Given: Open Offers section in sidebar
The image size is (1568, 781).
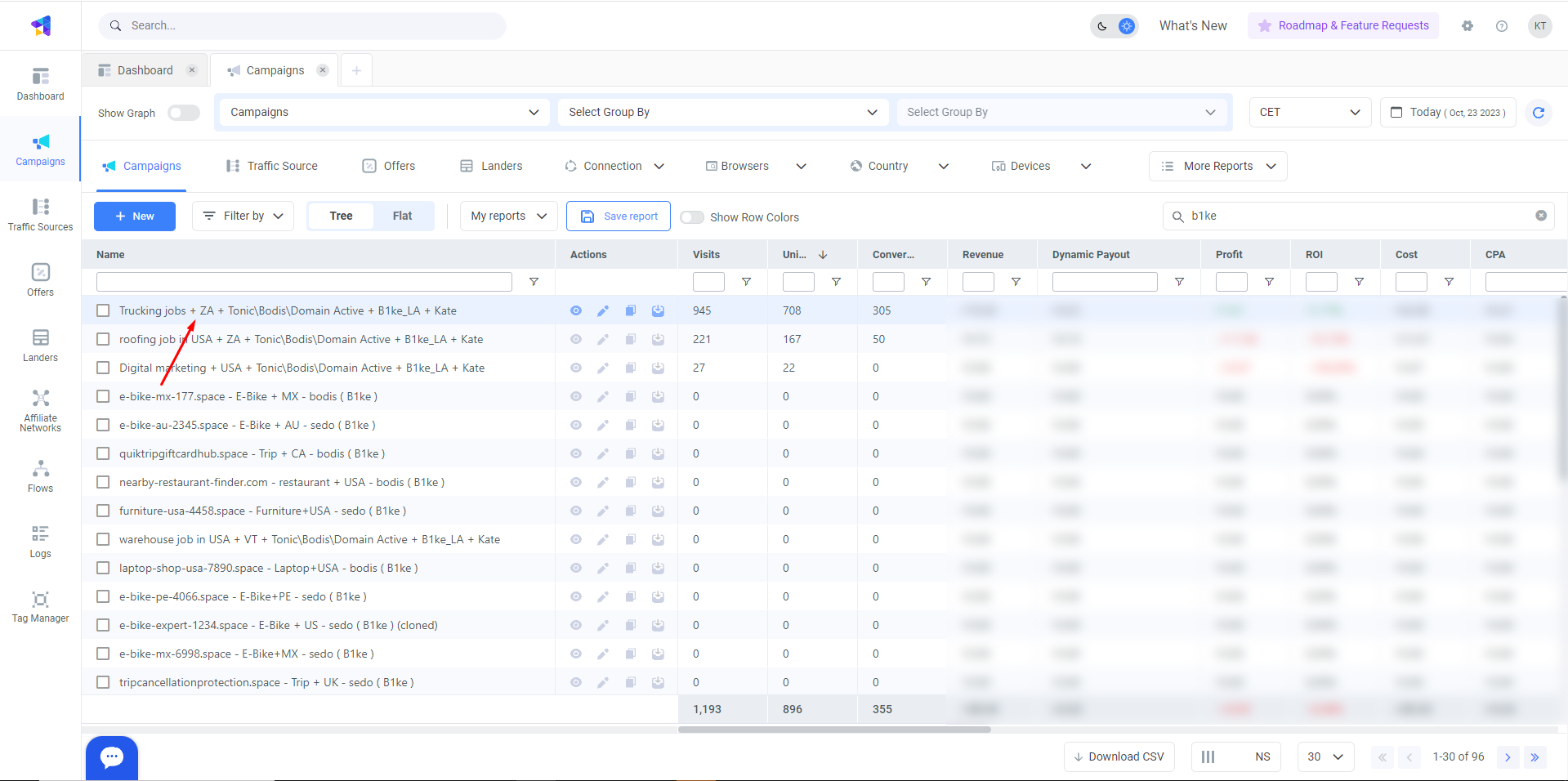Looking at the screenshot, I should click(x=40, y=280).
